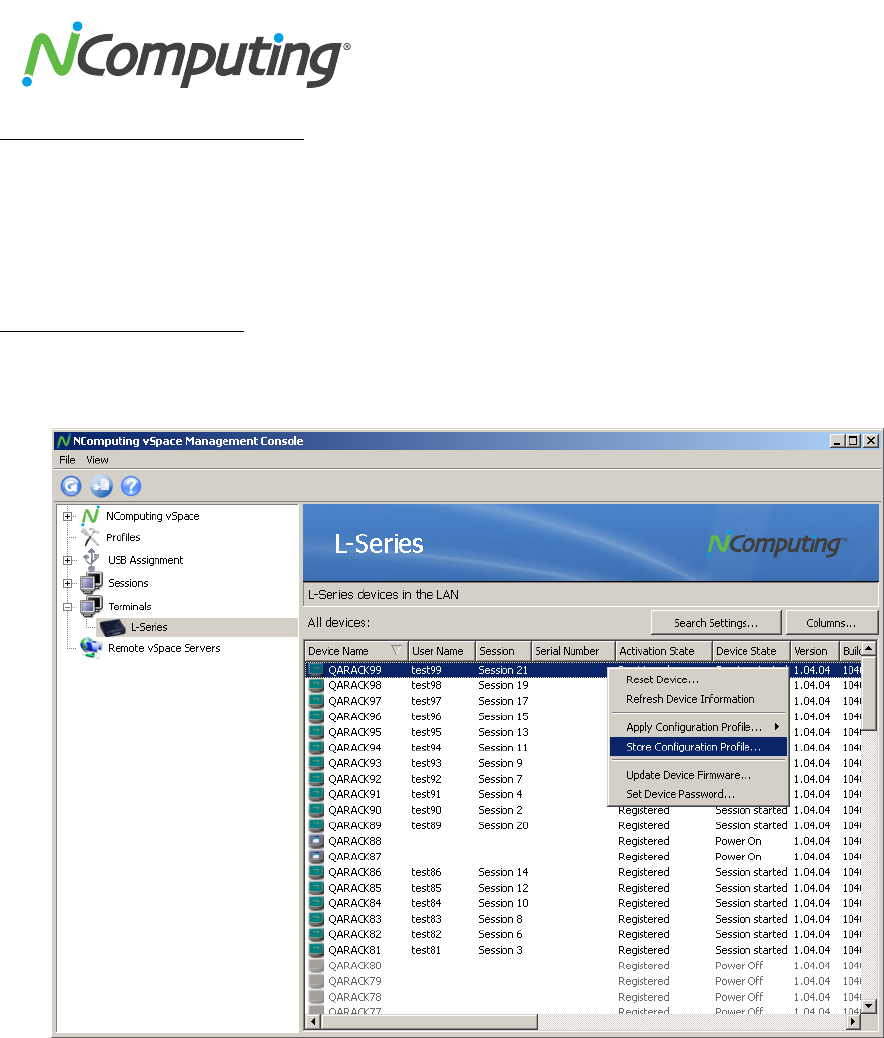
Task: Select the Profiles tree item label
Action: (x=123, y=537)
